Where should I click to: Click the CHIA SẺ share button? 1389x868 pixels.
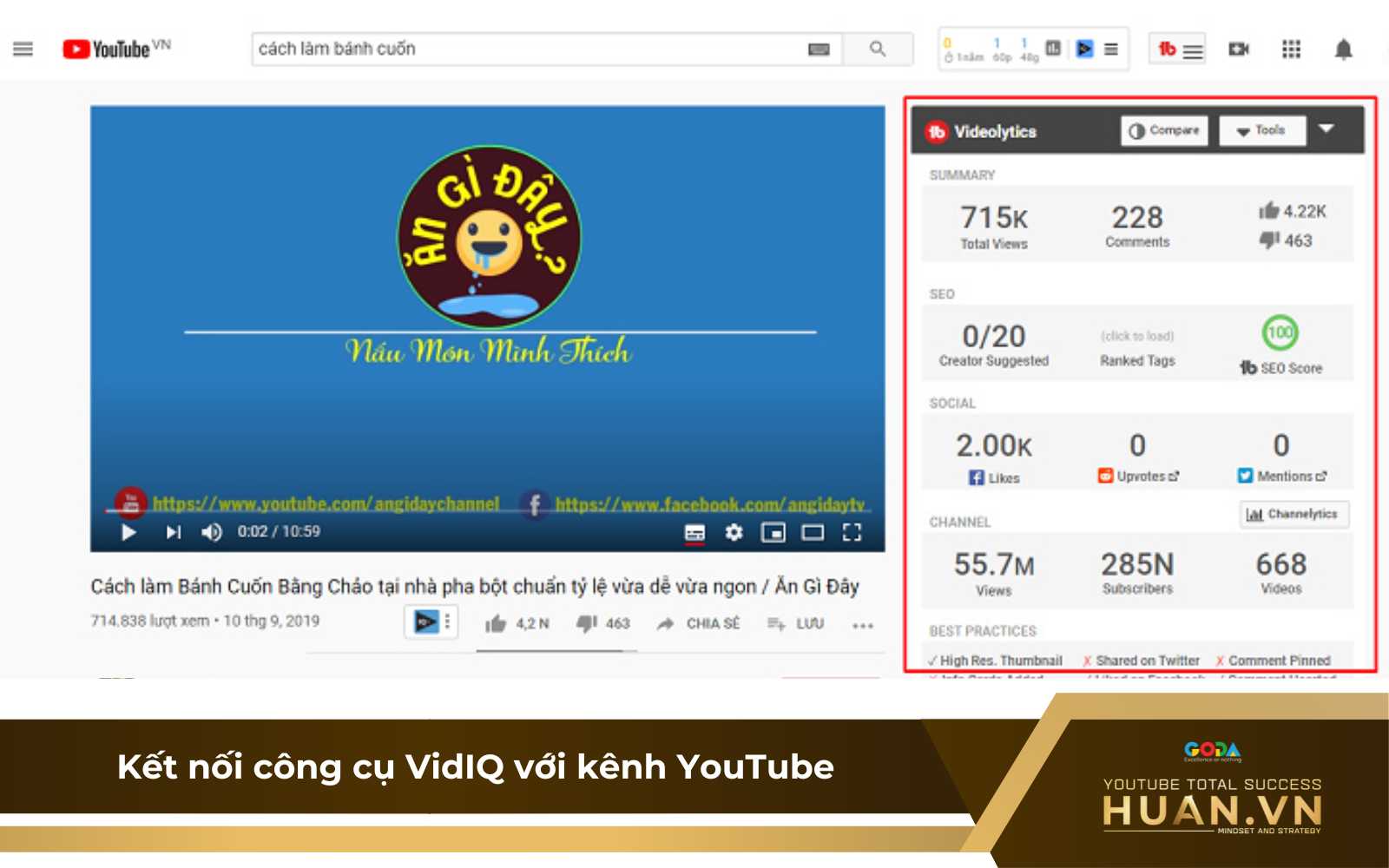click(699, 623)
